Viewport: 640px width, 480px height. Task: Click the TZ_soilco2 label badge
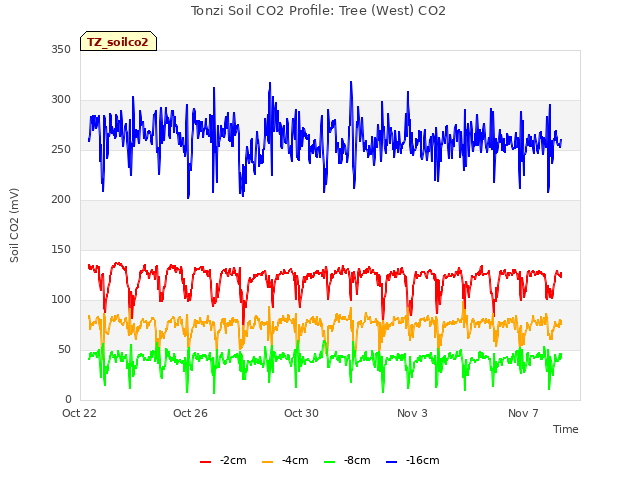[118, 41]
